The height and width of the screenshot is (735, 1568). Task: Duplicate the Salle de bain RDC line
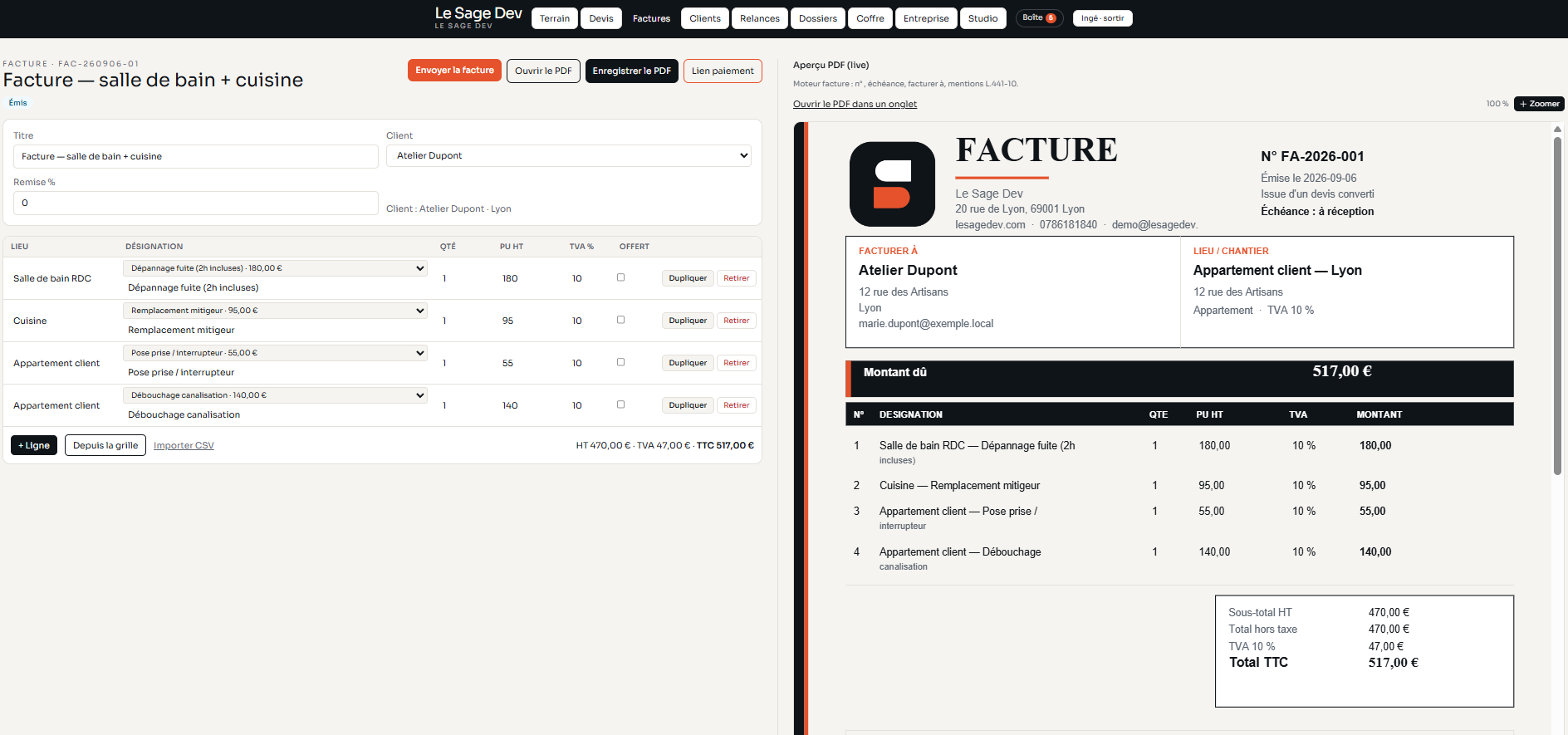pos(688,278)
